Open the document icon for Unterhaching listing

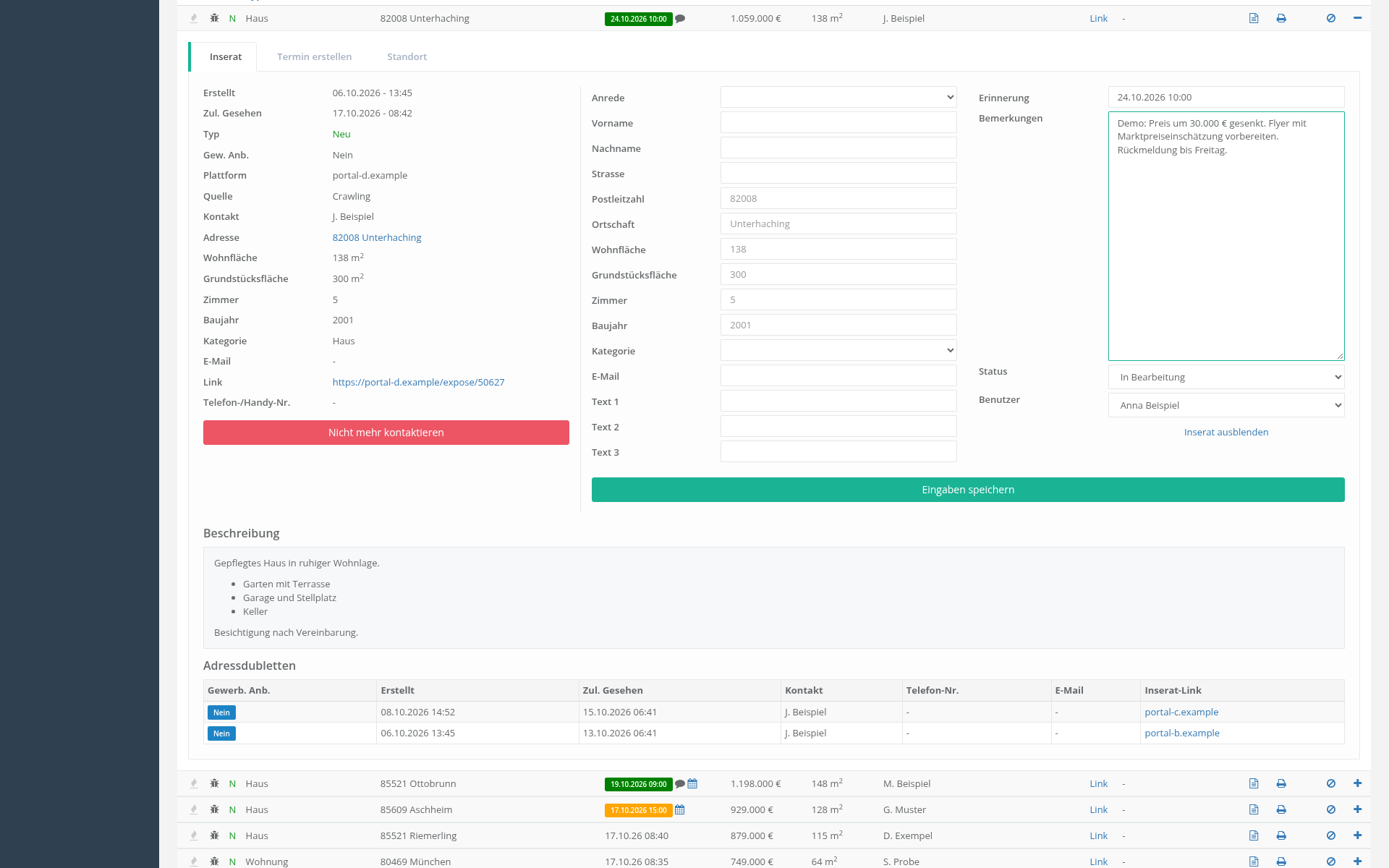pos(1254,18)
